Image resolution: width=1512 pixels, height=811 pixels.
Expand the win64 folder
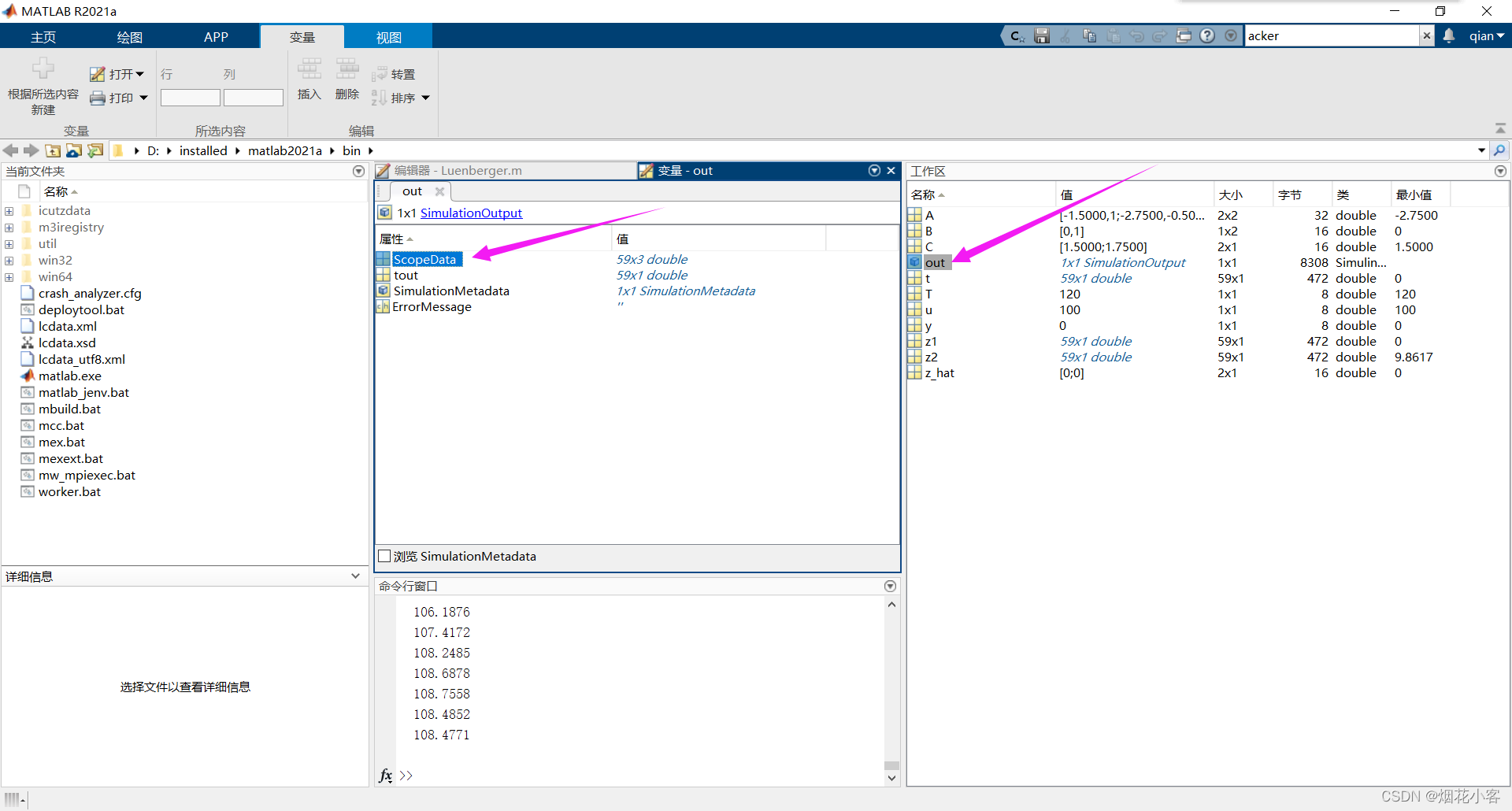[9, 277]
